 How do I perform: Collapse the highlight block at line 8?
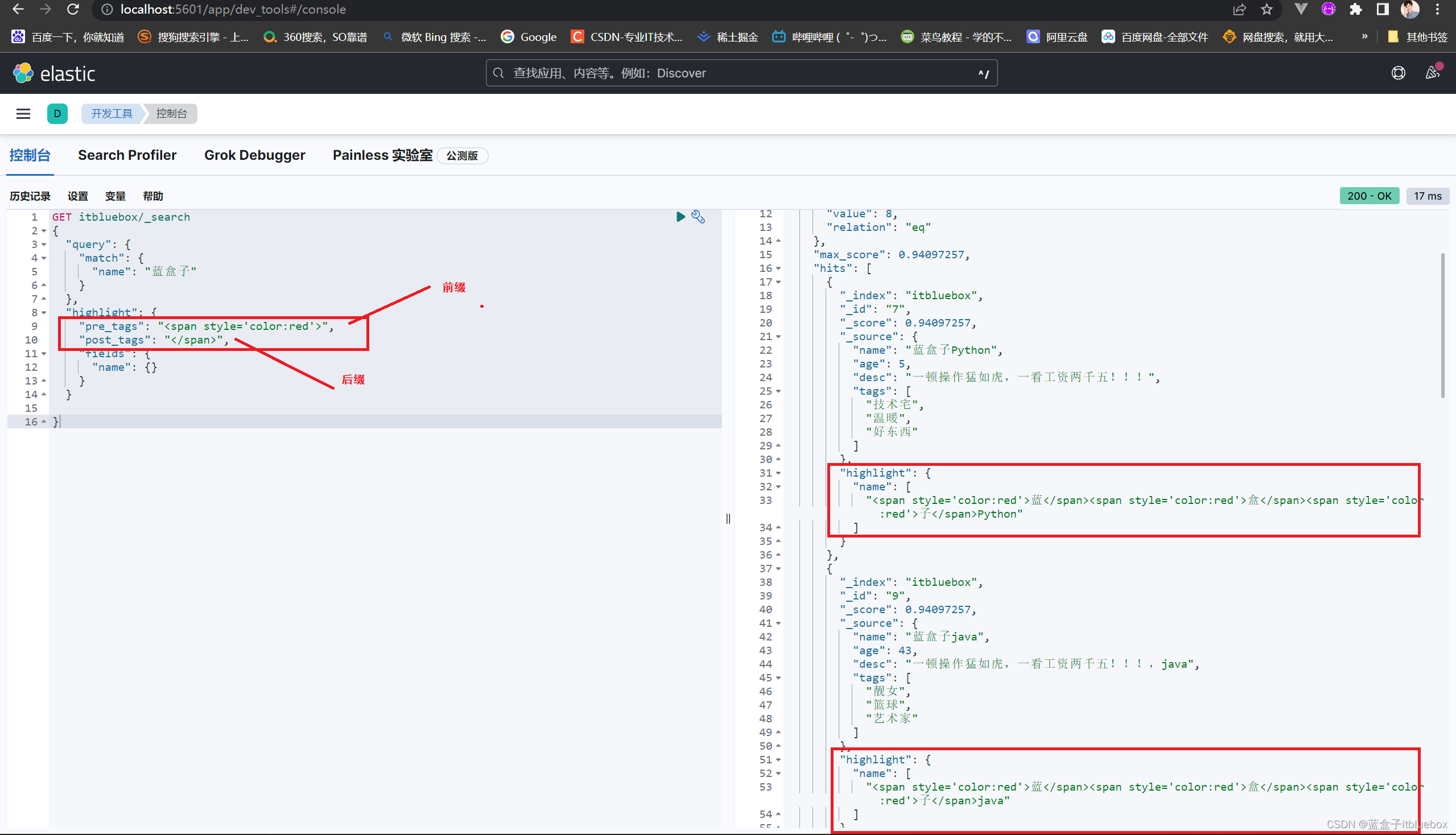[44, 313]
